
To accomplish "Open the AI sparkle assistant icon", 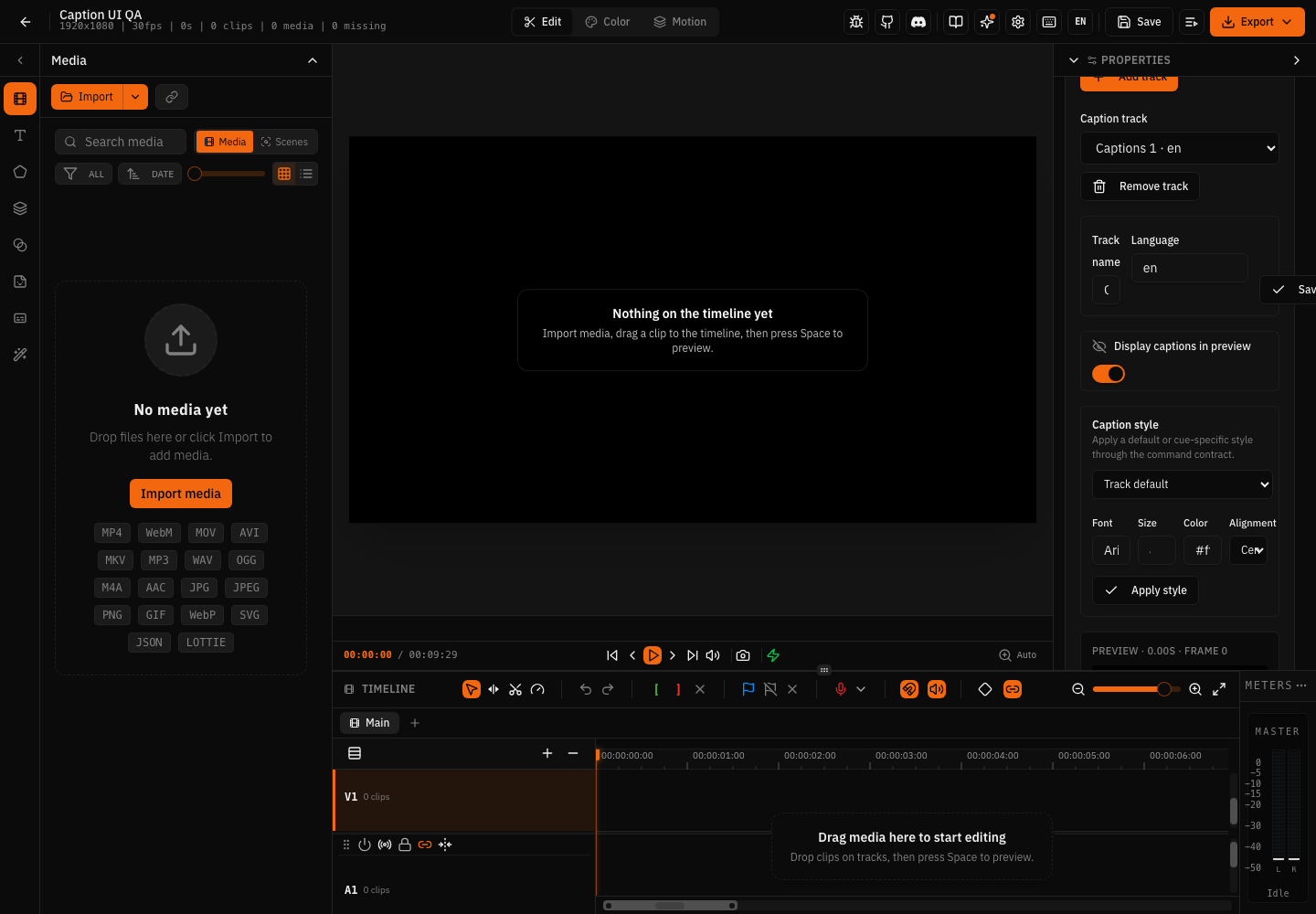I will pyautogui.click(x=987, y=22).
